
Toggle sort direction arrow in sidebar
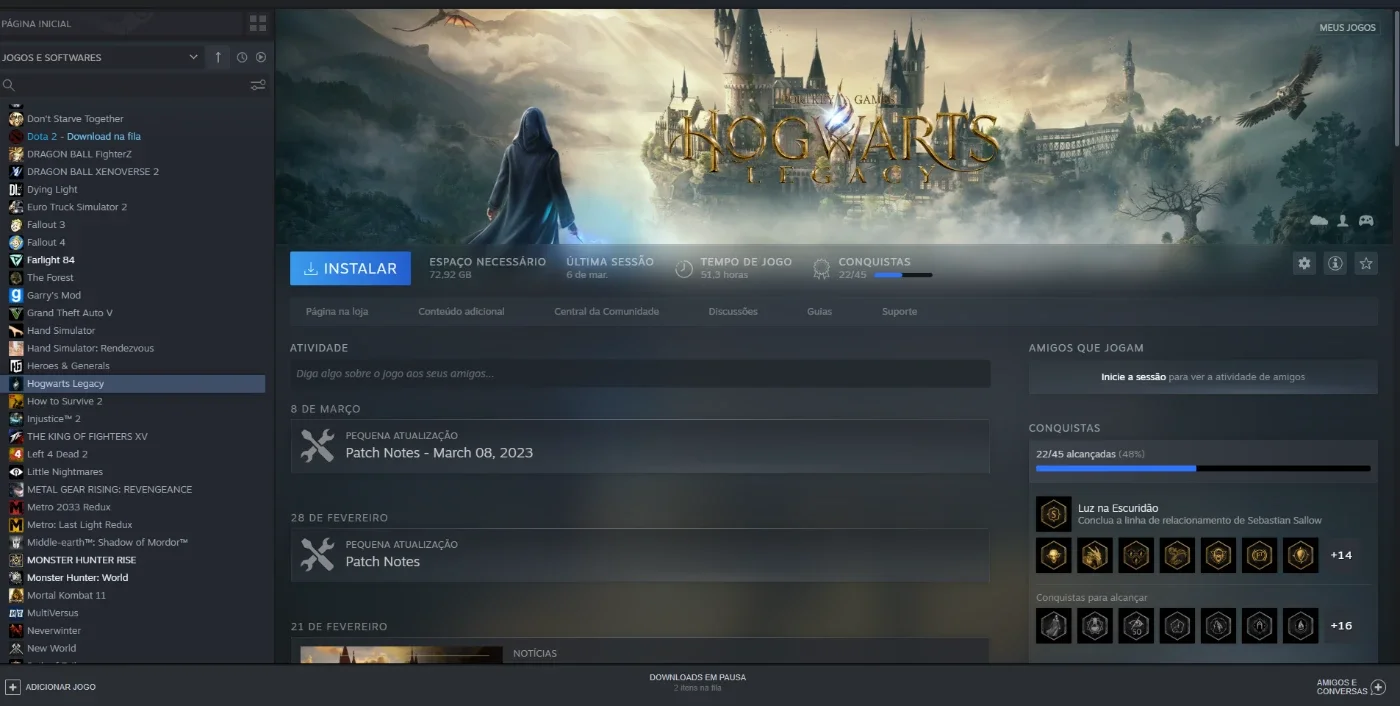click(x=218, y=57)
